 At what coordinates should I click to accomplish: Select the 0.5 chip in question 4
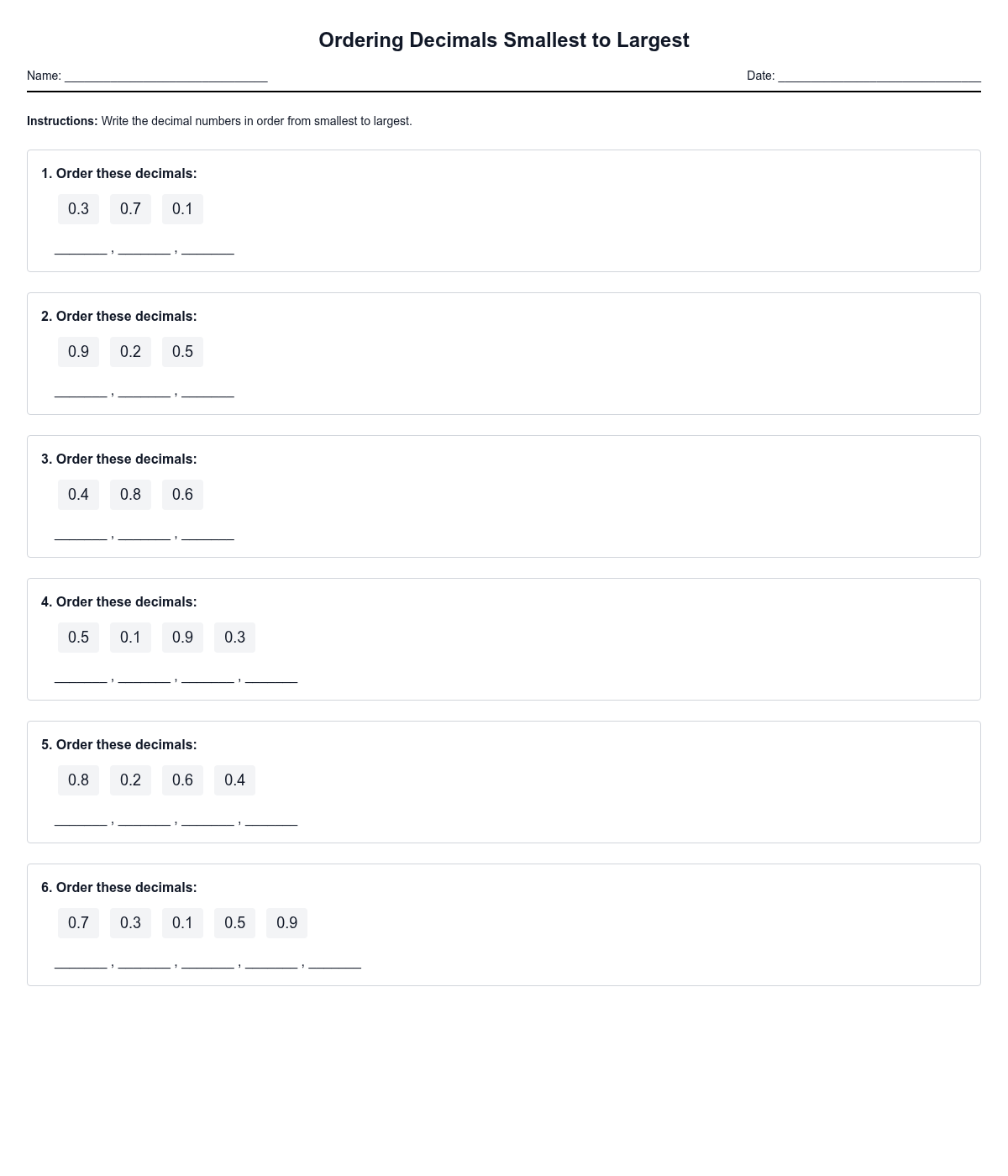click(x=78, y=638)
